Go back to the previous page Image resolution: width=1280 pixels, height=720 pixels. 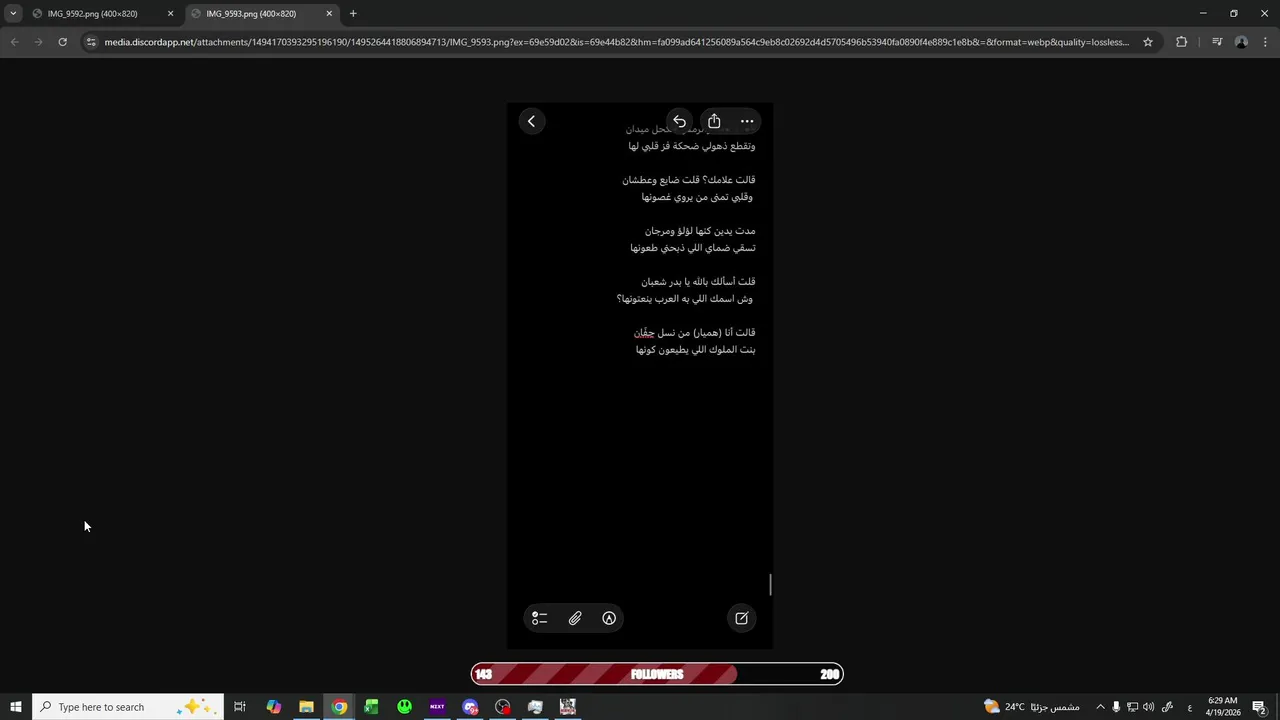pos(14,42)
